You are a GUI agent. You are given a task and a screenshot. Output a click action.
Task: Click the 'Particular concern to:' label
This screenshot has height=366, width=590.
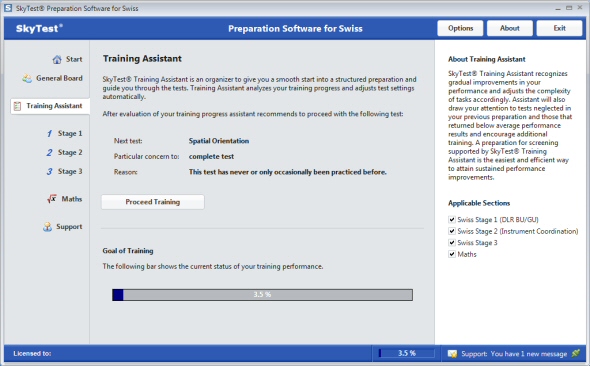tap(146, 156)
